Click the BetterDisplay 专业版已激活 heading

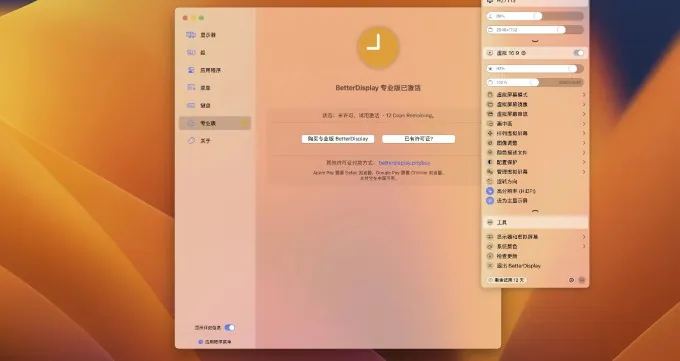coord(378,88)
